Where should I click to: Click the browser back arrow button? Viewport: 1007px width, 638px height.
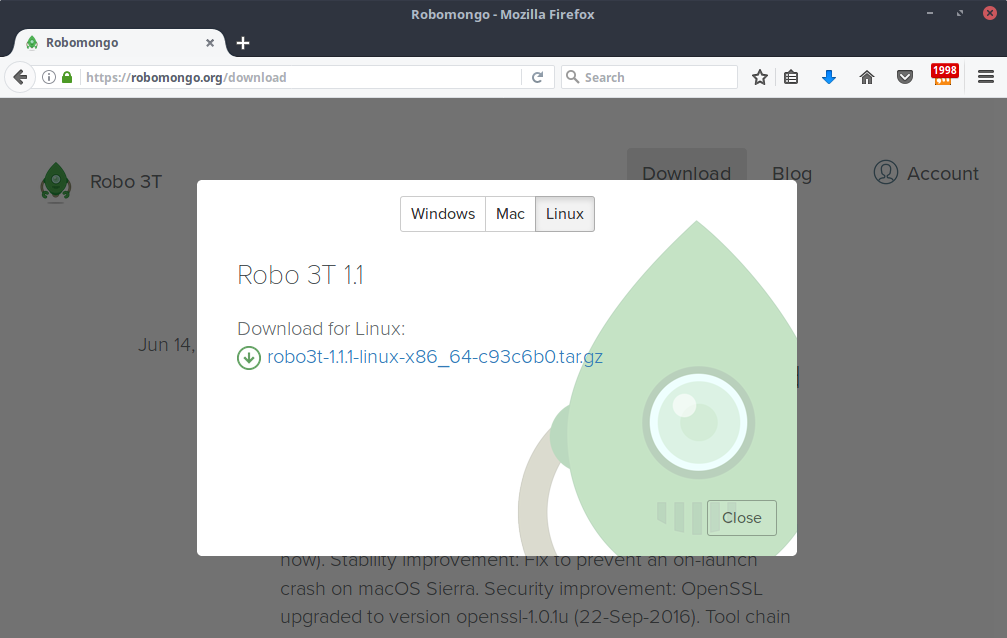(x=20, y=77)
